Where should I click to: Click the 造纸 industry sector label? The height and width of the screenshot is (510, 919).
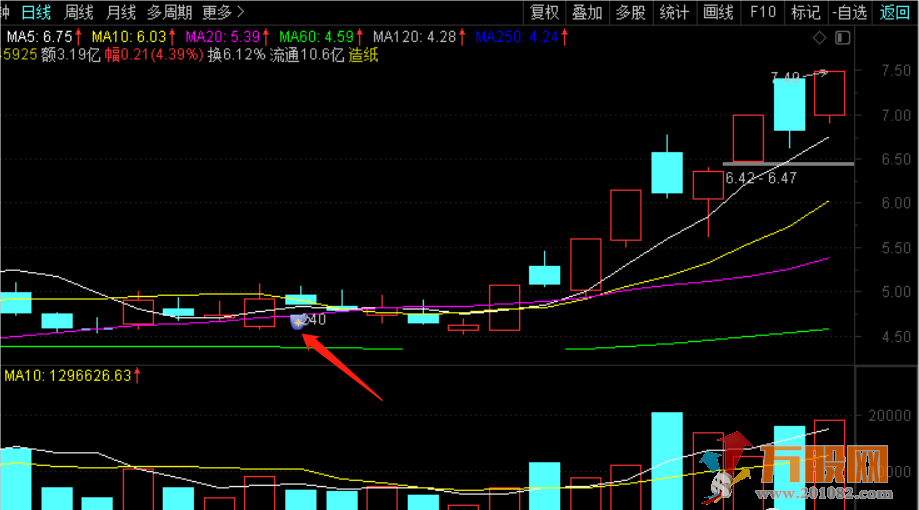tap(363, 56)
